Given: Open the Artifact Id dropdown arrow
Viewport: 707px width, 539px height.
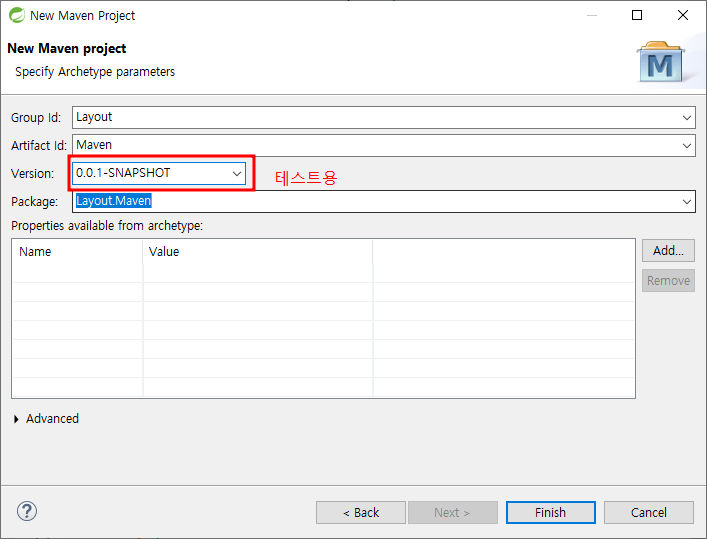Looking at the screenshot, I should tap(687, 146).
